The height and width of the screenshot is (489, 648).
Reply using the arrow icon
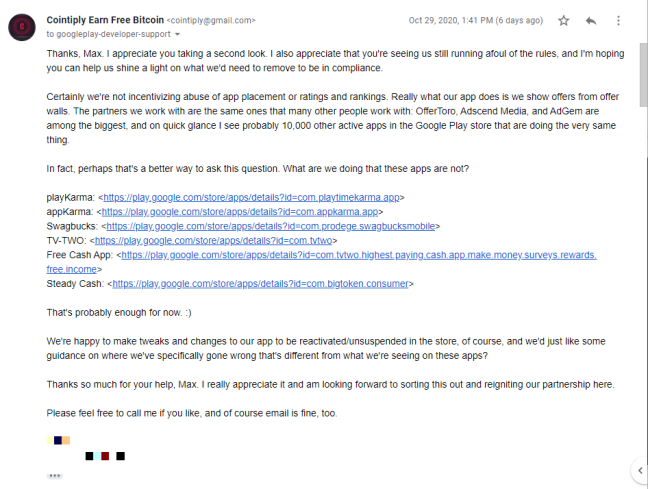coord(591,21)
